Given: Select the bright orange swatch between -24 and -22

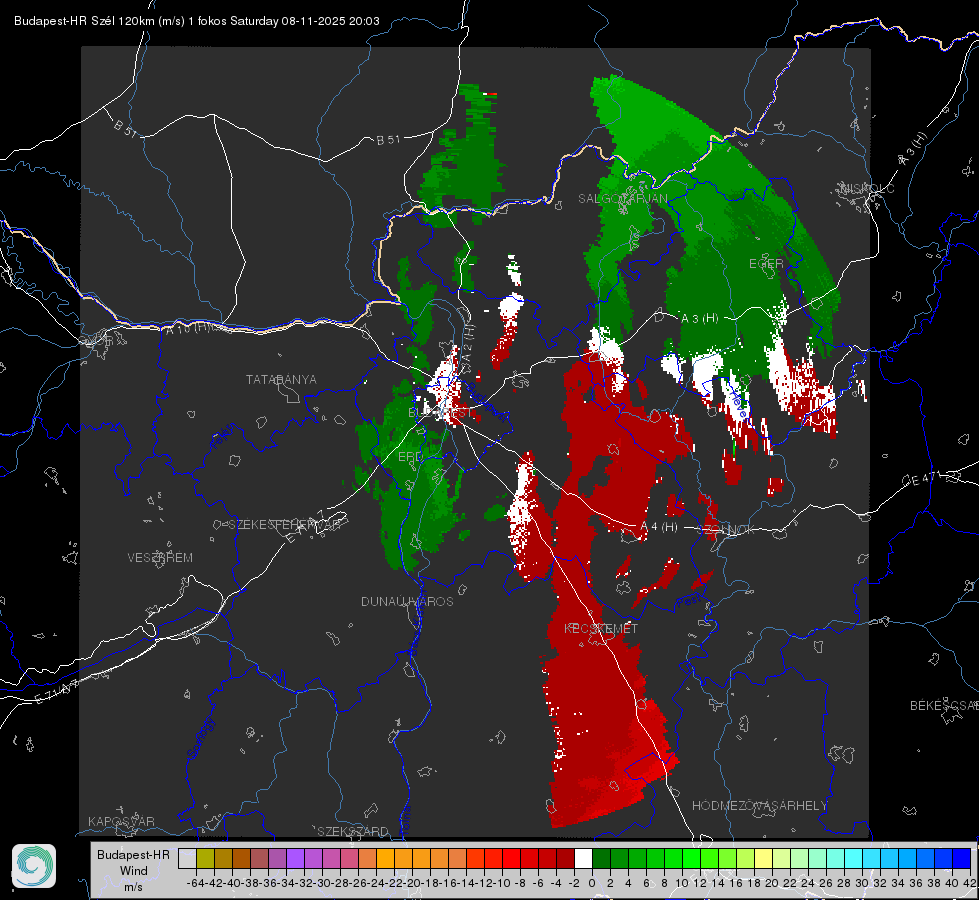Looking at the screenshot, I should tap(385, 859).
